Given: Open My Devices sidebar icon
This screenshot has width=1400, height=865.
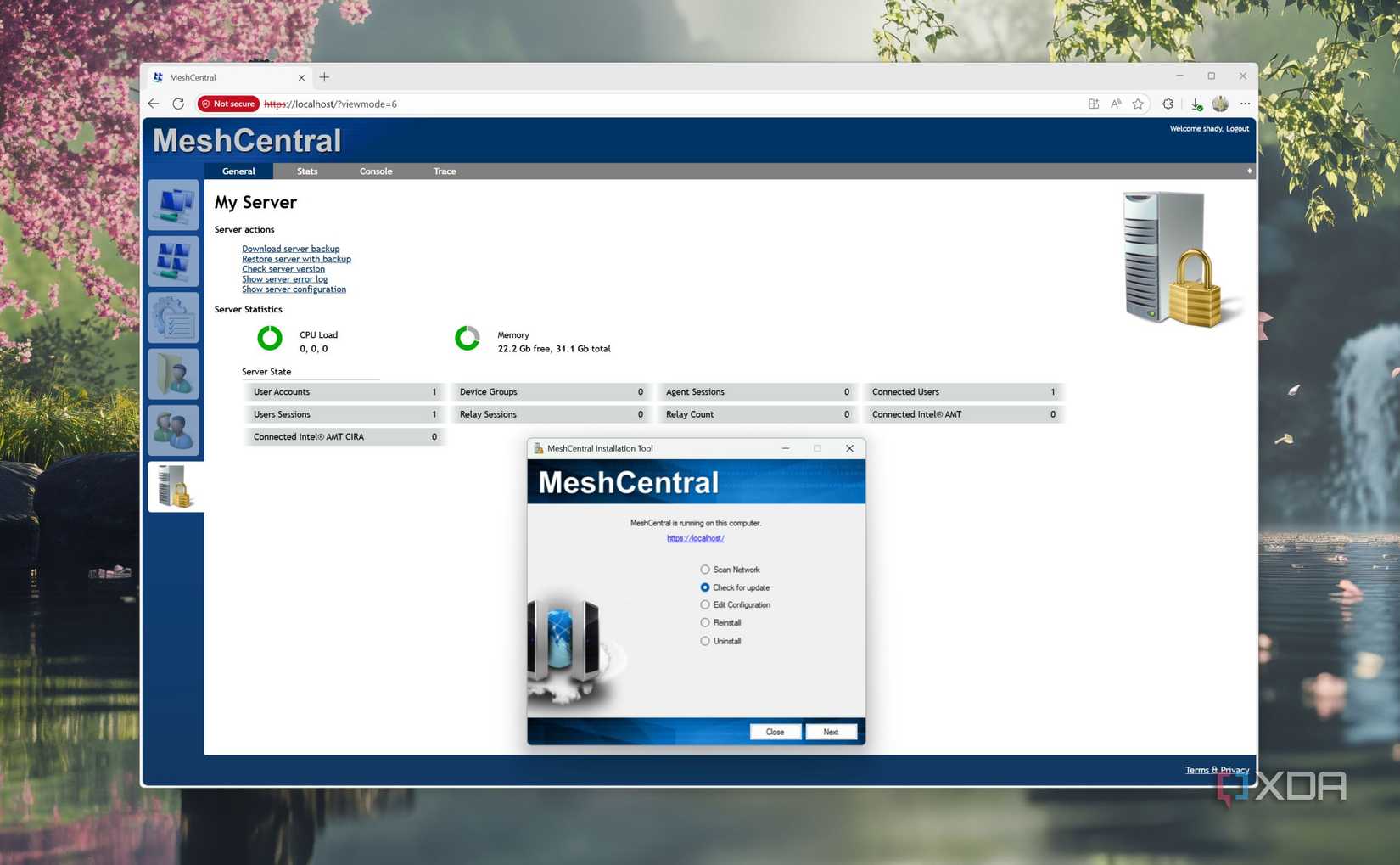Looking at the screenshot, I should (174, 205).
